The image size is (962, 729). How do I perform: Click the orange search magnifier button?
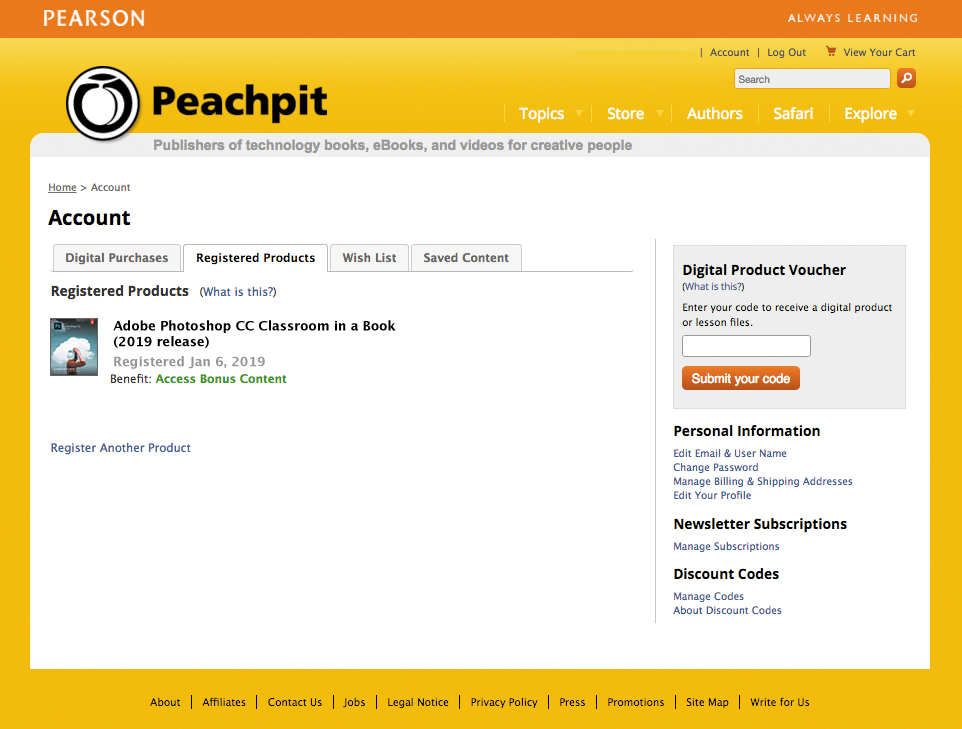pos(906,79)
